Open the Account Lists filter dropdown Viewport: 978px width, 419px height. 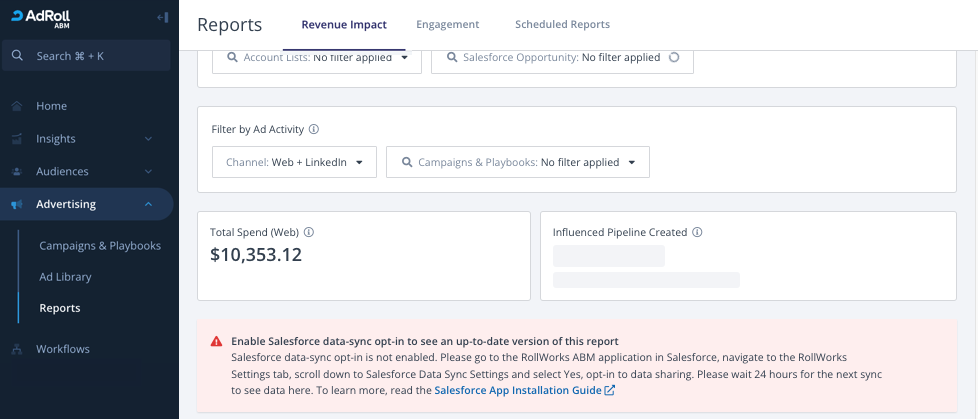coord(317,58)
